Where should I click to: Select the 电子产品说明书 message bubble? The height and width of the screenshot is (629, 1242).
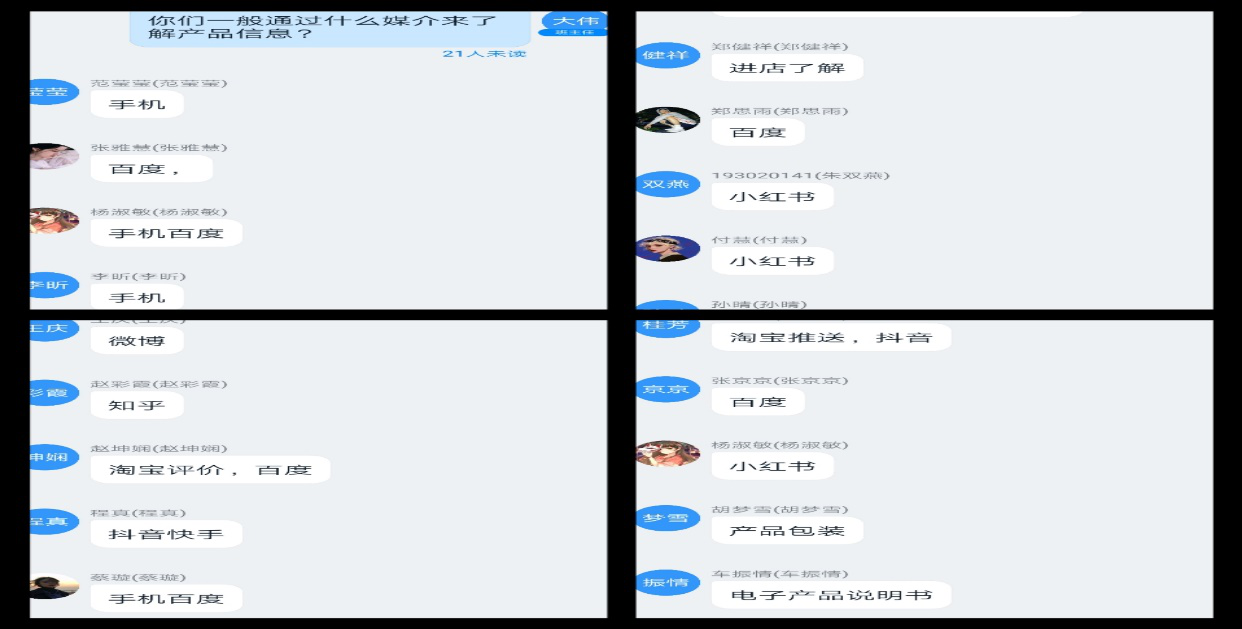pos(831,595)
